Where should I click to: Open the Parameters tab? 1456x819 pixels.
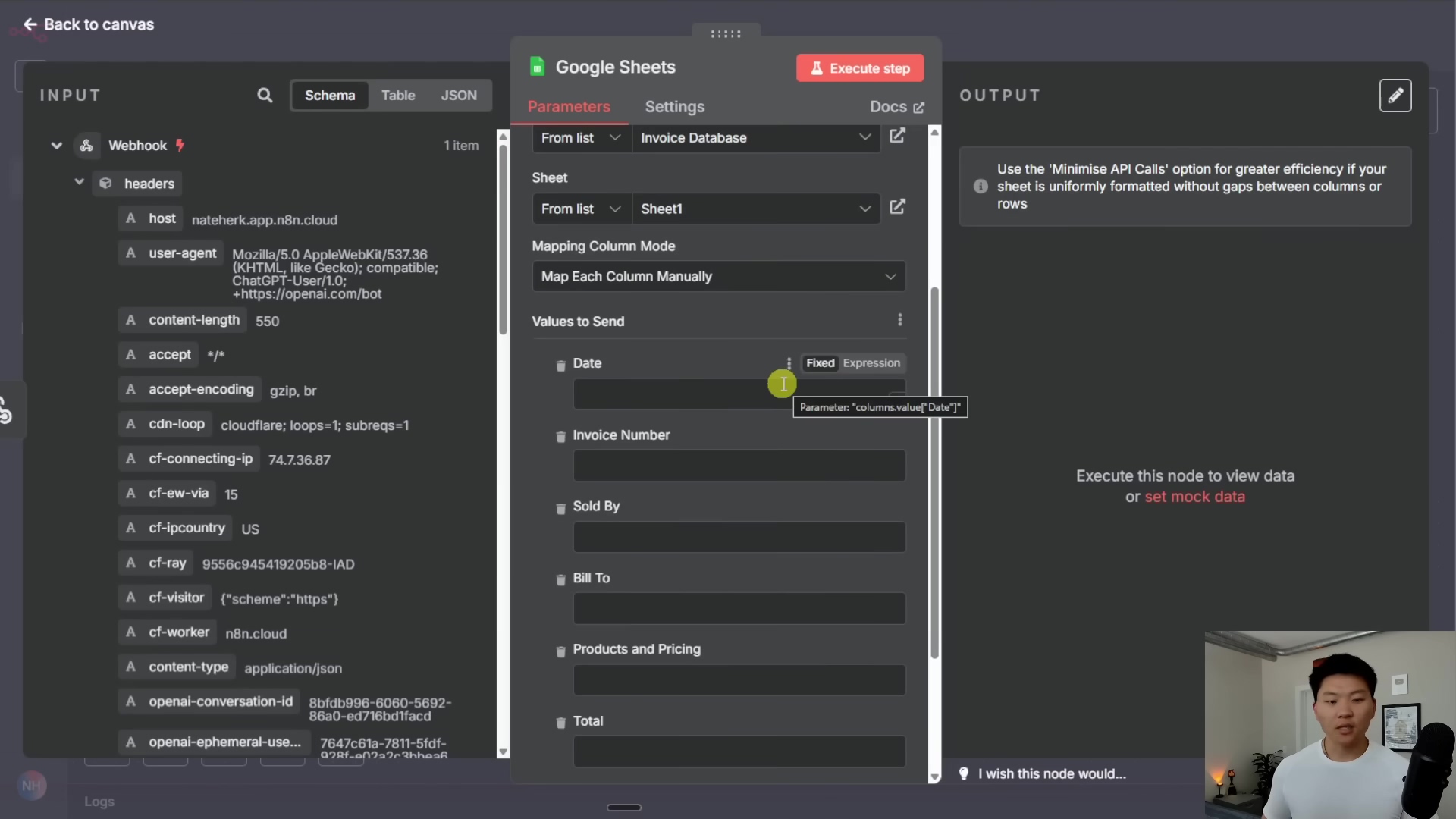pyautogui.click(x=569, y=107)
